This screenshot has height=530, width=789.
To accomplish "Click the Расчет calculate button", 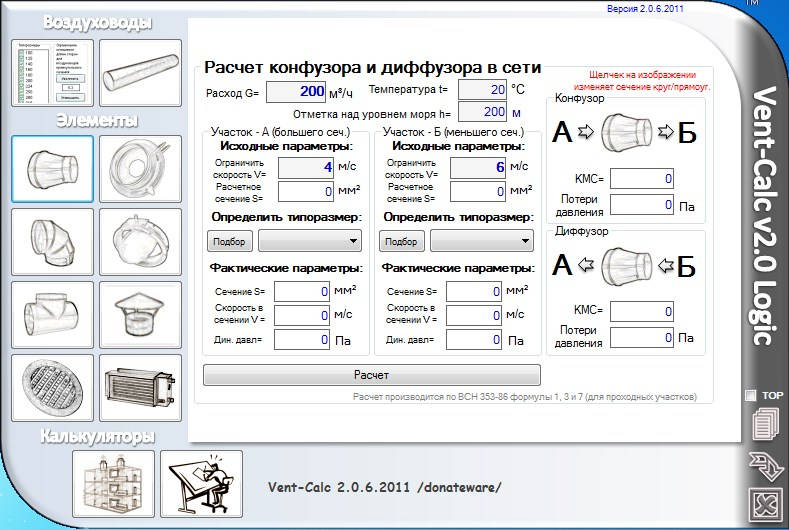I will 371,375.
